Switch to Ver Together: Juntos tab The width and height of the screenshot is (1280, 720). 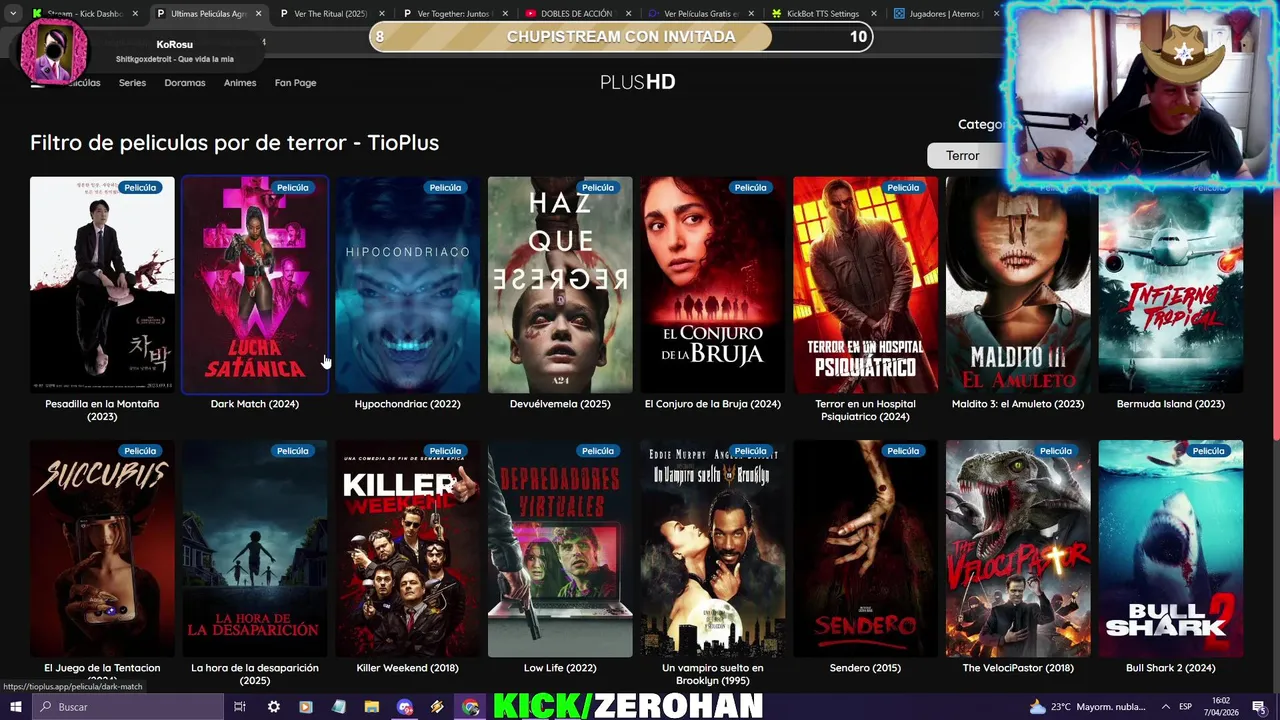(455, 14)
